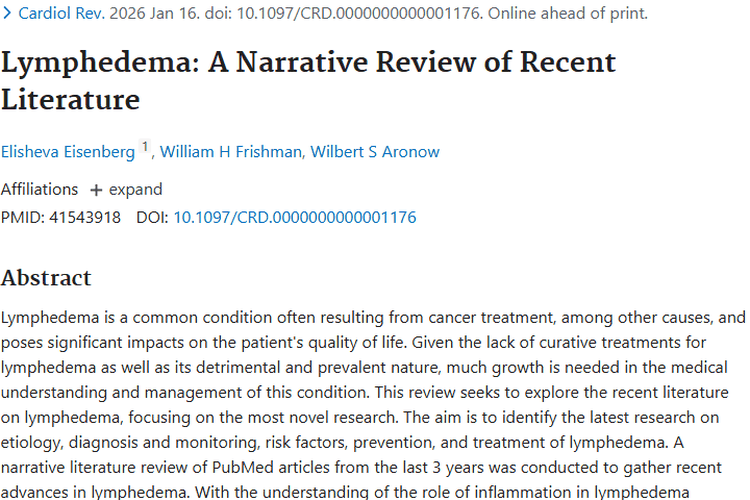Click the DOI label before the blue link
The width and height of the screenshot is (750, 500).
tap(151, 217)
